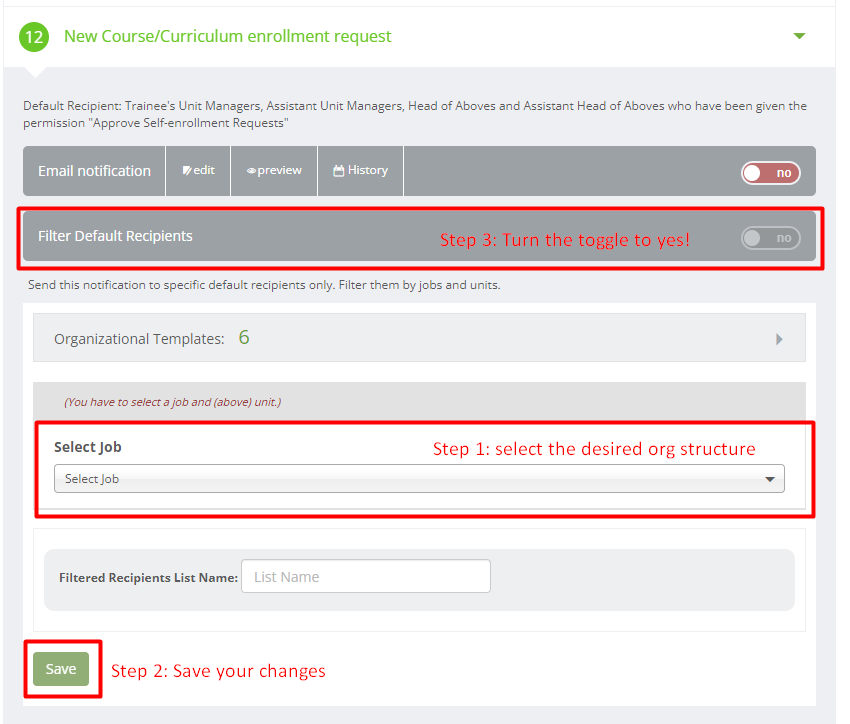Viewport: 850px width, 724px height.
Task: Preview the email notification
Action: (x=274, y=170)
